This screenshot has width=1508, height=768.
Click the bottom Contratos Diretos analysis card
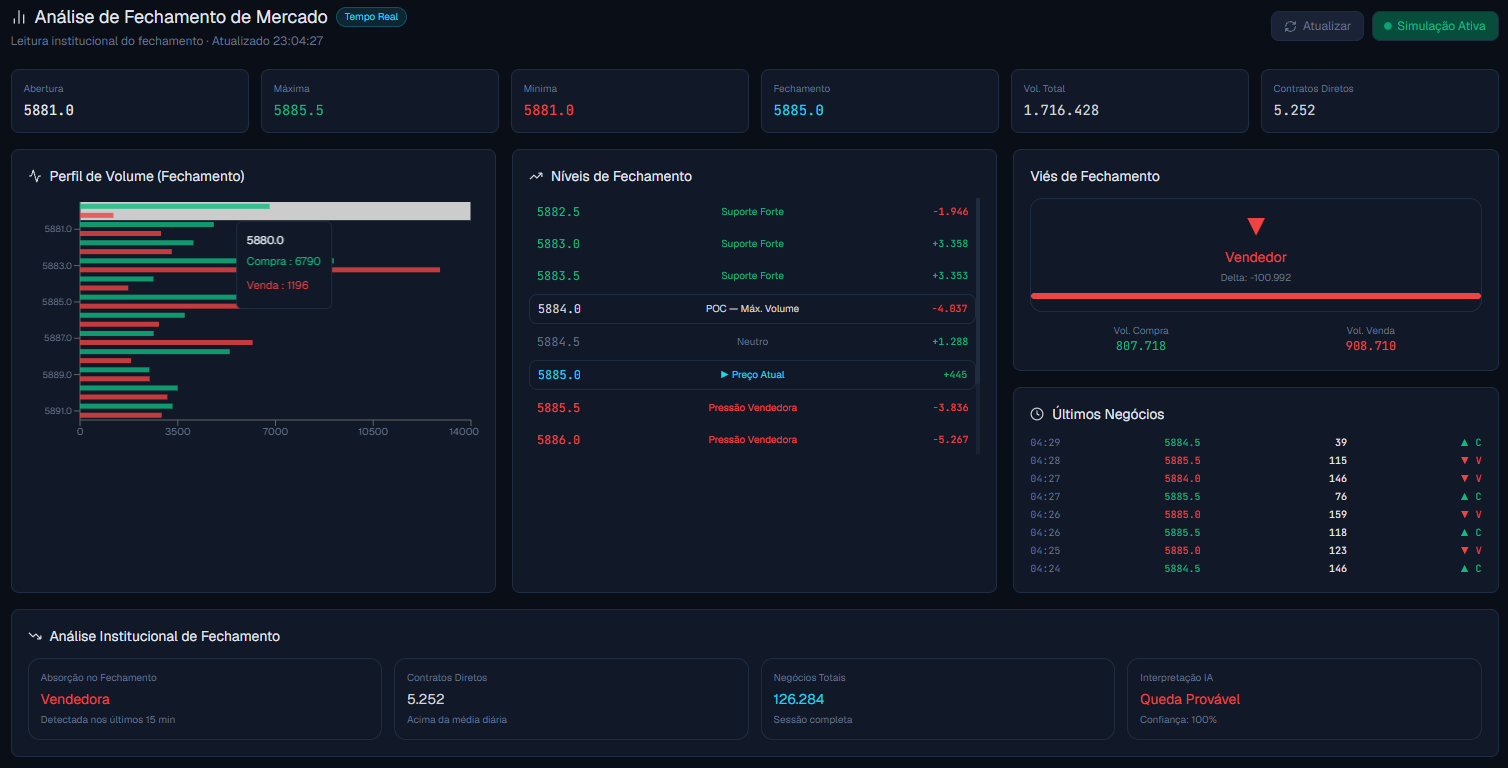[571, 699]
